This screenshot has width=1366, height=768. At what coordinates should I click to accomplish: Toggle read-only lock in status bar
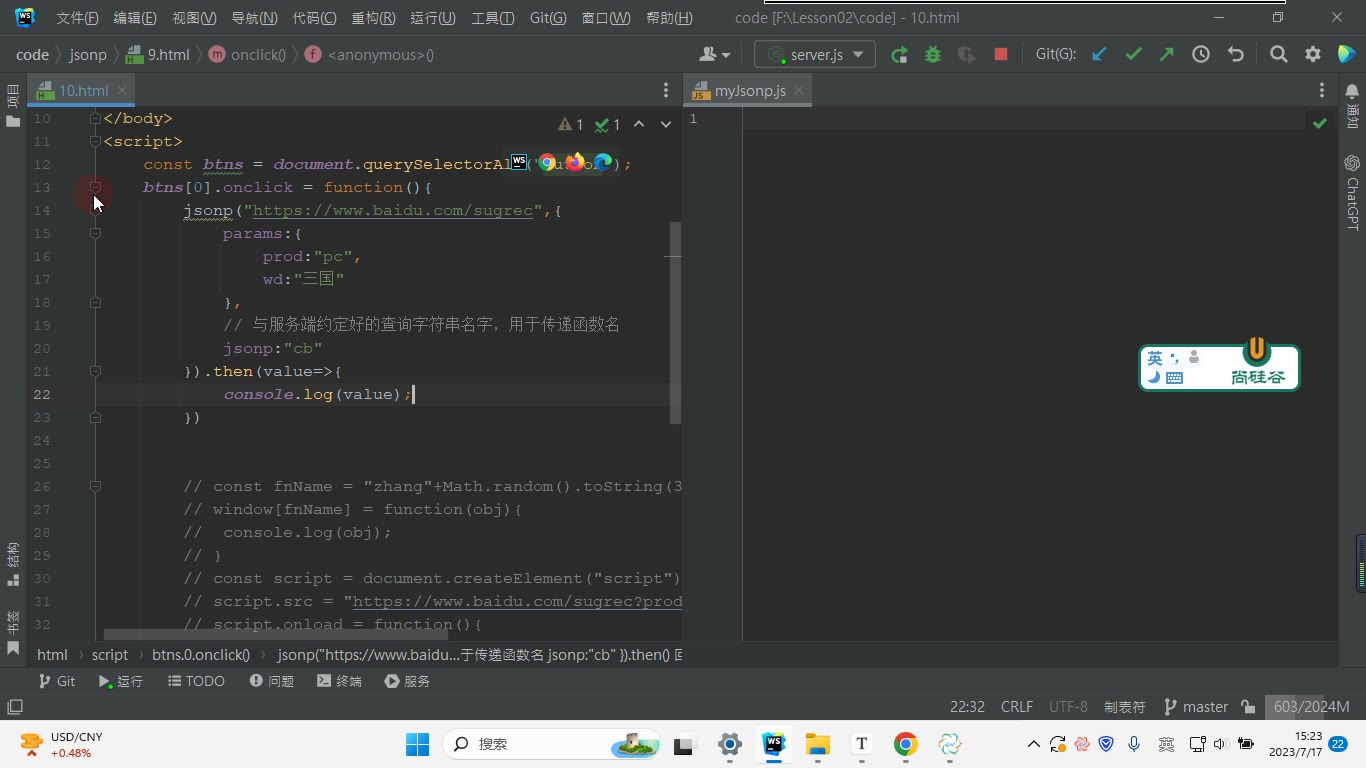click(x=1248, y=707)
